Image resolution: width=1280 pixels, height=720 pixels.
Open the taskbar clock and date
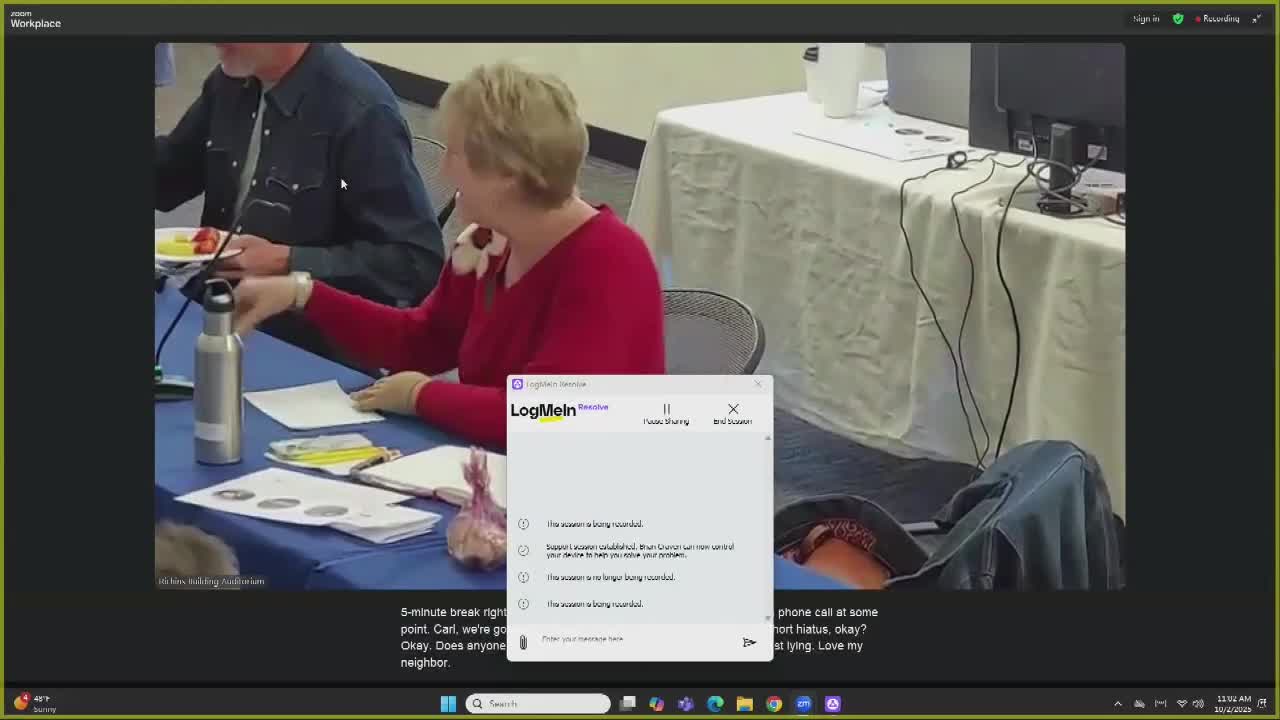[1233, 704]
